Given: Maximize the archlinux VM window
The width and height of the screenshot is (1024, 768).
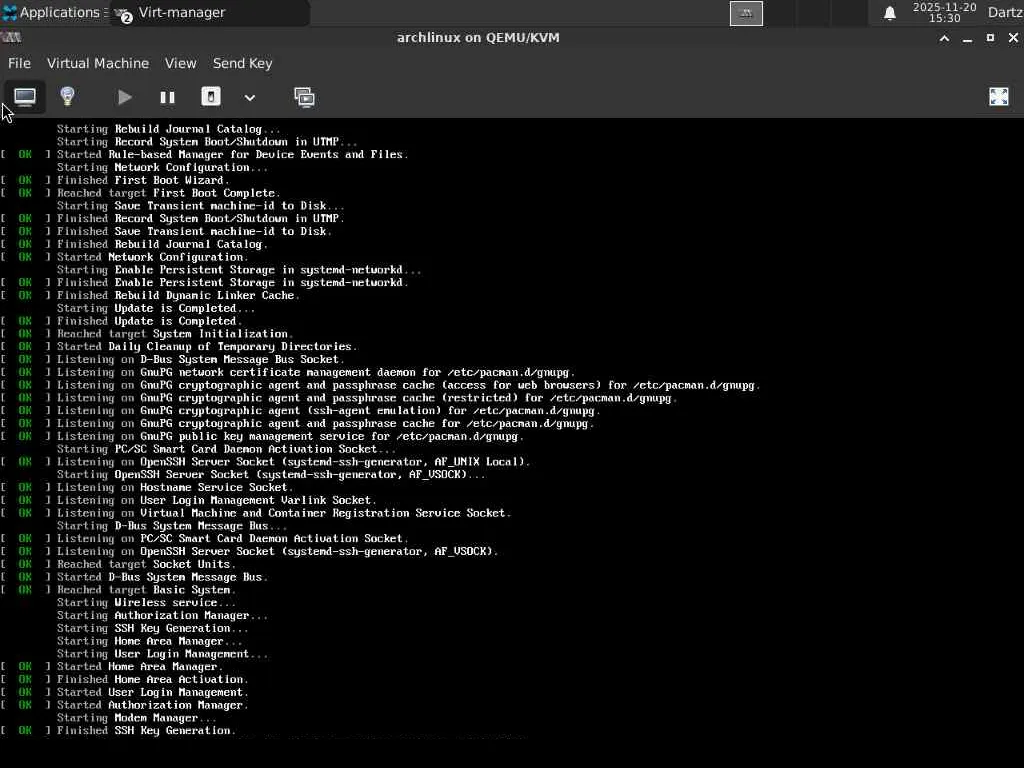Looking at the screenshot, I should click(990, 38).
